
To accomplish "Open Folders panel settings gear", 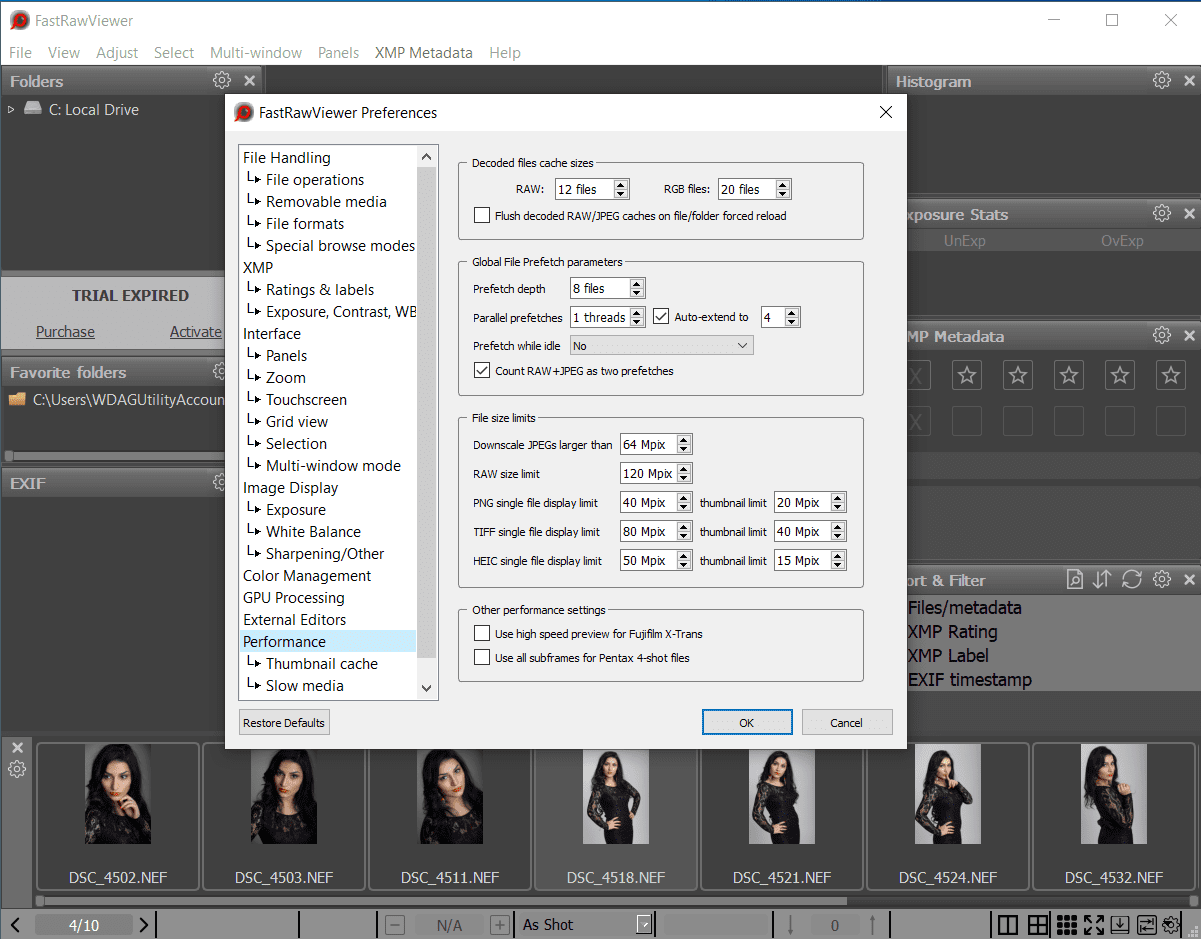I will pos(222,81).
